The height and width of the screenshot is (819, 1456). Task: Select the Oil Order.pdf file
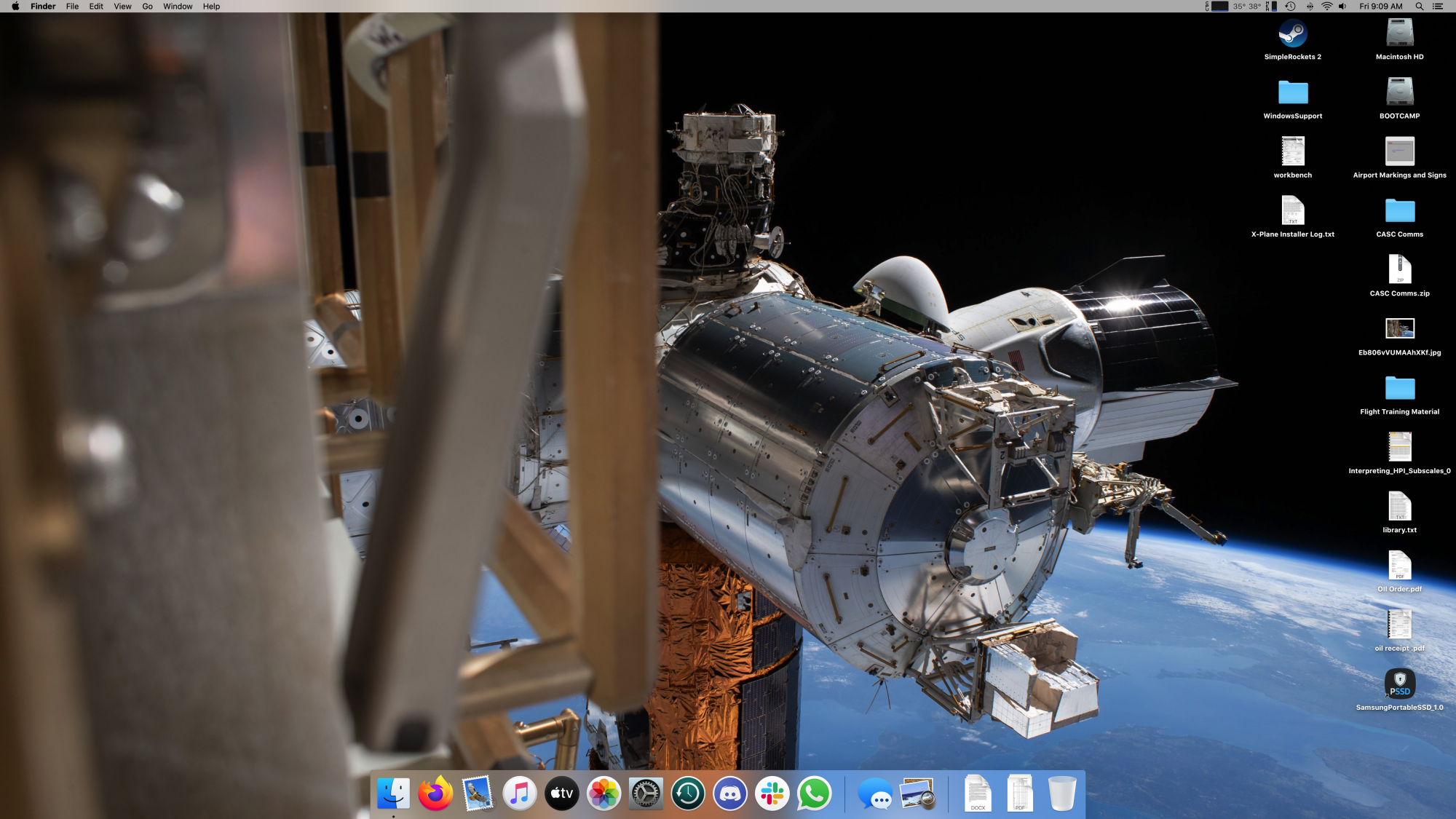tap(1400, 565)
